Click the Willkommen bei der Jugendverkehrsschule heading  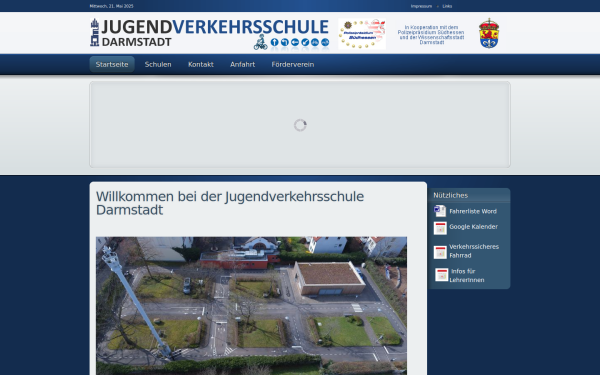pos(230,203)
